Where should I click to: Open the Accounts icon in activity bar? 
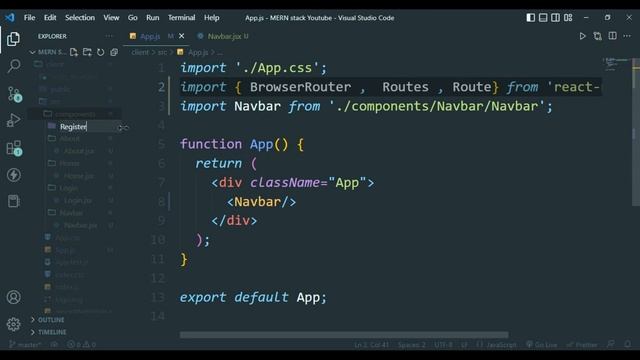13,297
